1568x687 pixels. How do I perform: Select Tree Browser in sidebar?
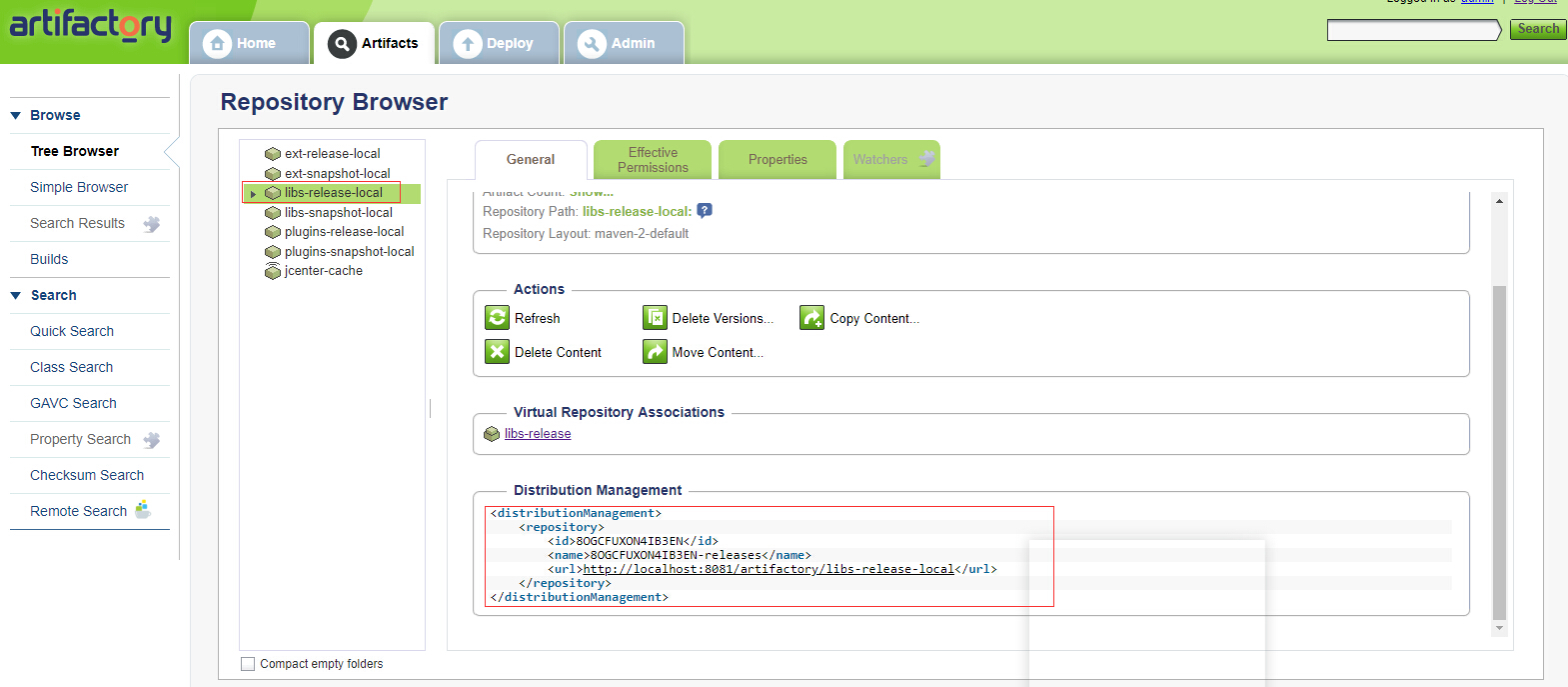point(75,151)
